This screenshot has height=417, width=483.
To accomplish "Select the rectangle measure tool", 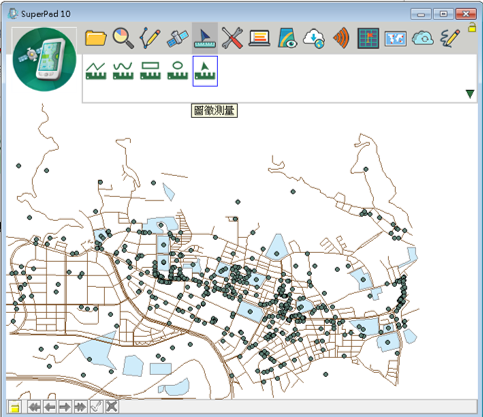I will 150,71.
